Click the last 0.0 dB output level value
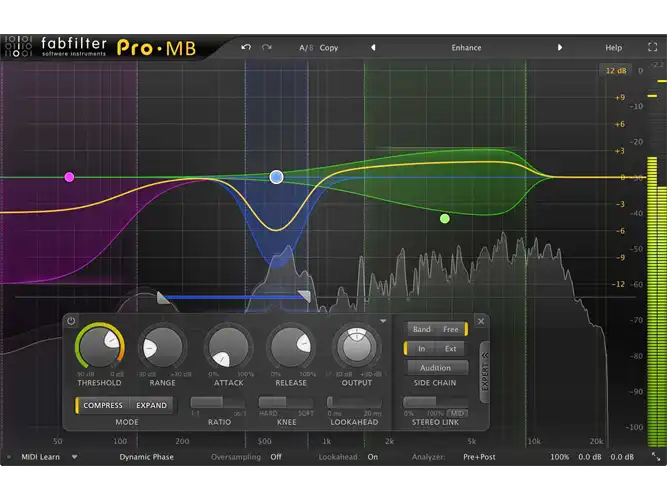 click(x=622, y=457)
